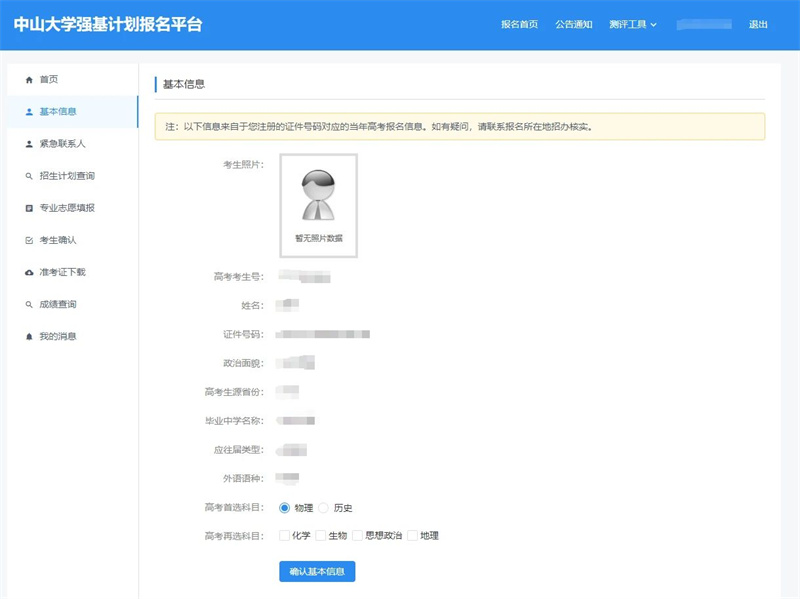Click the 毕业中学名称 label
The image size is (800, 599).
pos(234,421)
